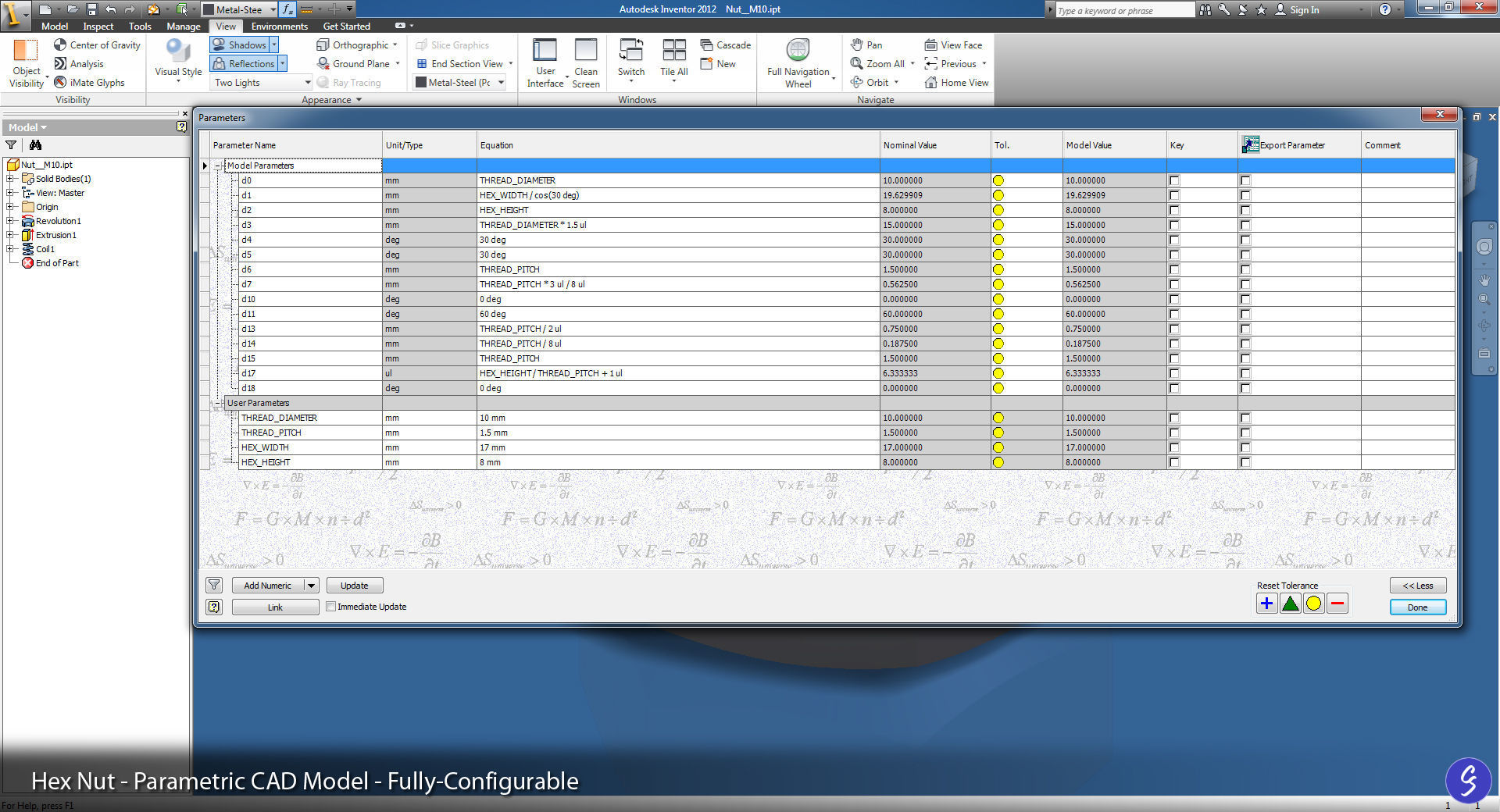Image resolution: width=1500 pixels, height=812 pixels.
Task: Open the Model ribbon tab
Action: click(x=55, y=27)
